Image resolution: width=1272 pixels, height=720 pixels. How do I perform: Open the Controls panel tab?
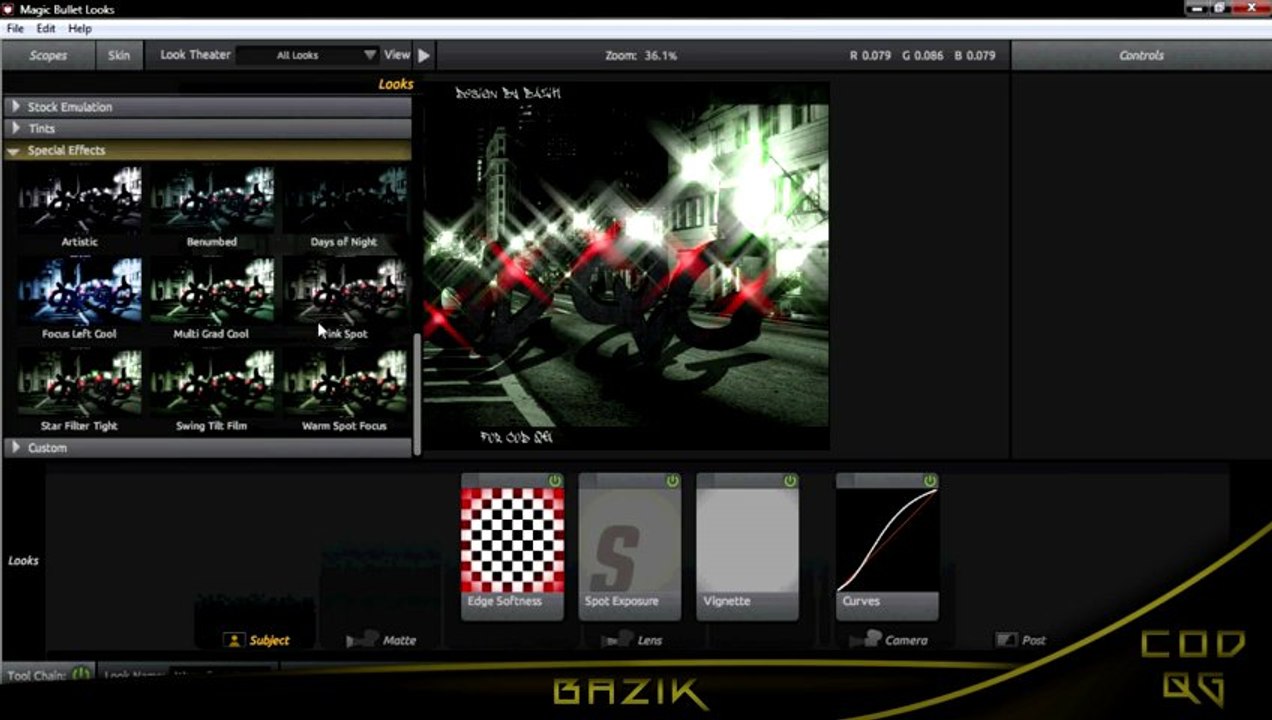[x=1141, y=55]
